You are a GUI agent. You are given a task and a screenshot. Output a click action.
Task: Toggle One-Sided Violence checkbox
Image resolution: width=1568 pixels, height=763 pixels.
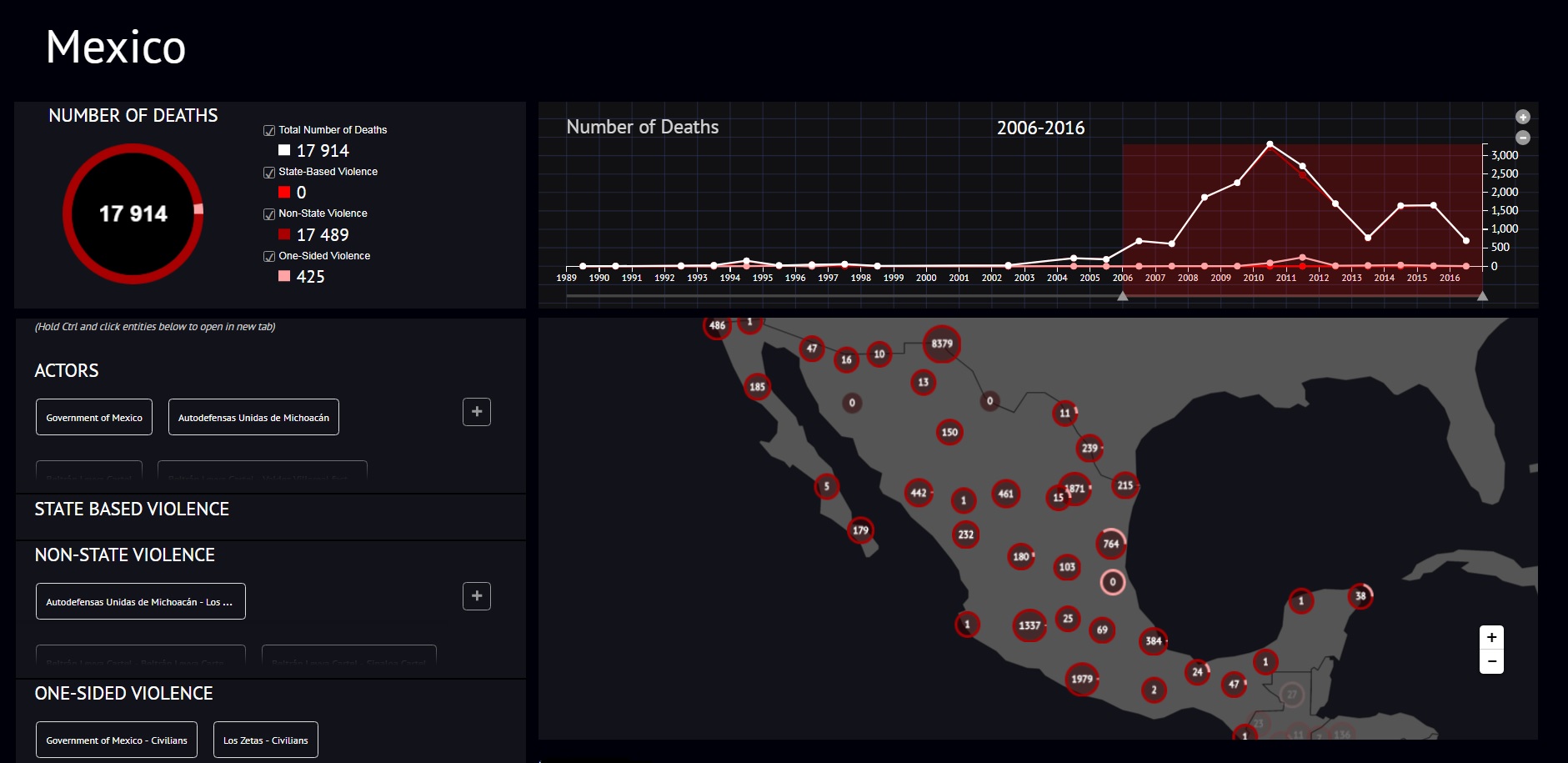click(x=269, y=257)
